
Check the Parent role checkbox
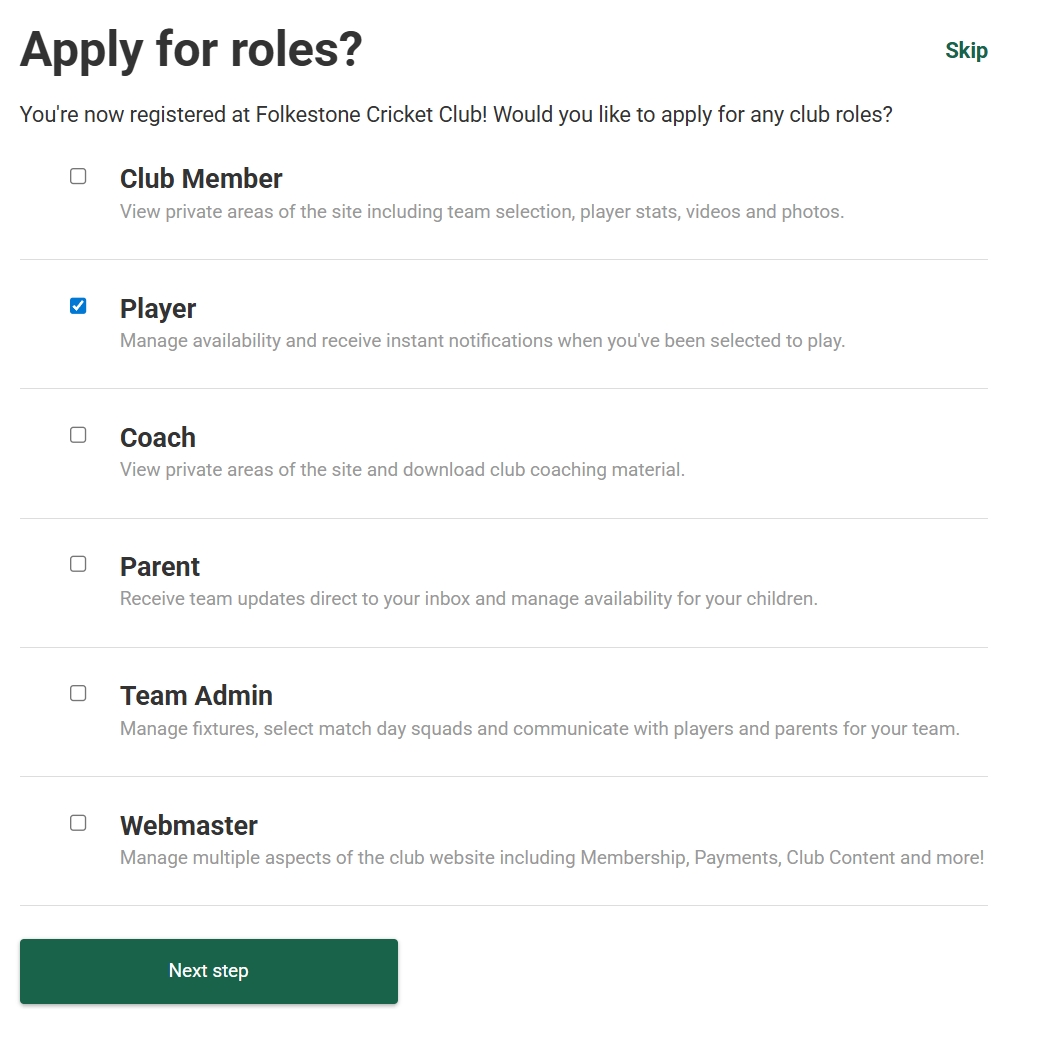tap(78, 564)
